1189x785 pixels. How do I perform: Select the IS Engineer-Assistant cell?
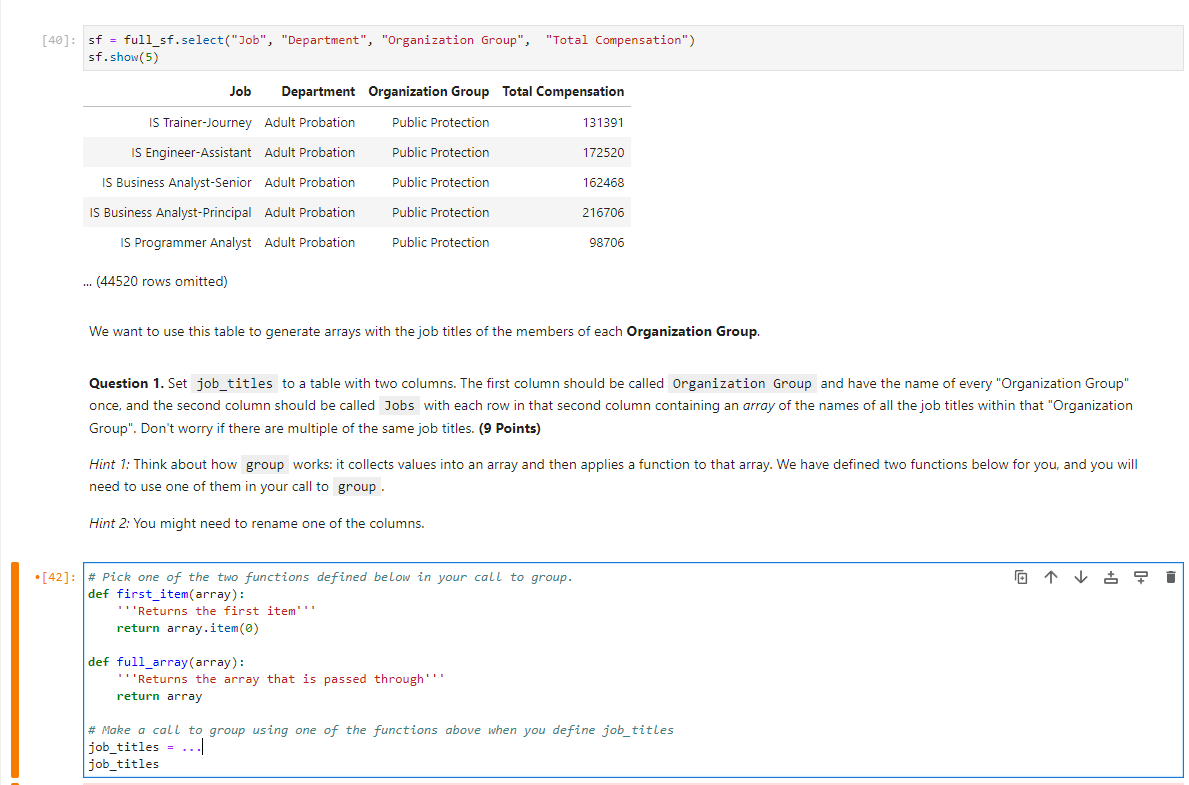pos(191,152)
